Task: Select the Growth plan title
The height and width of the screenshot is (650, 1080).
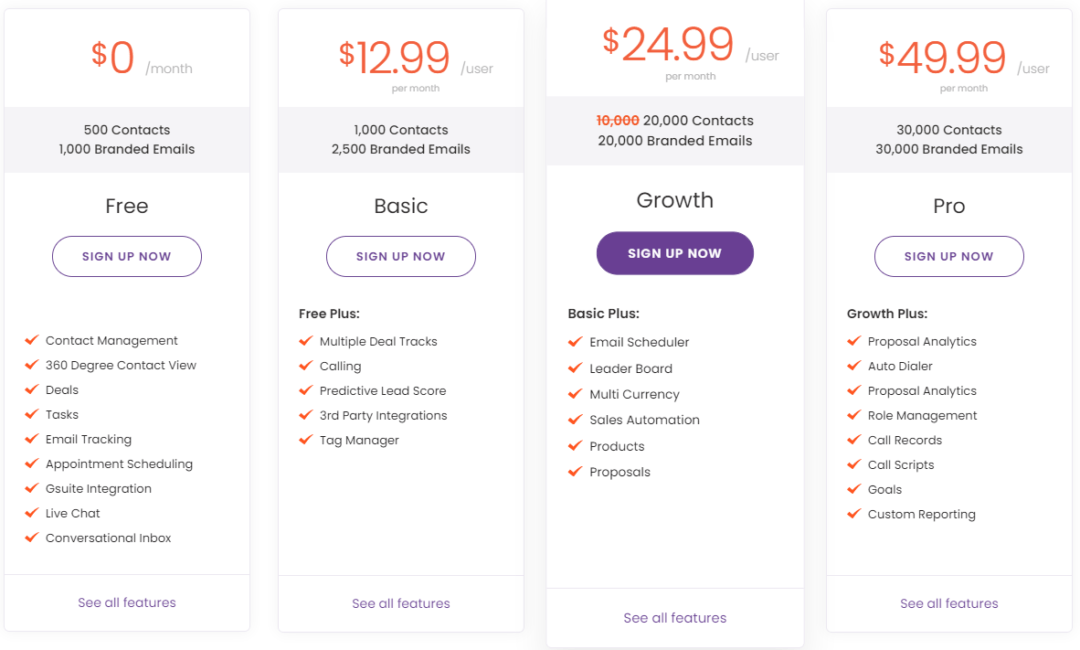Action: pos(674,200)
